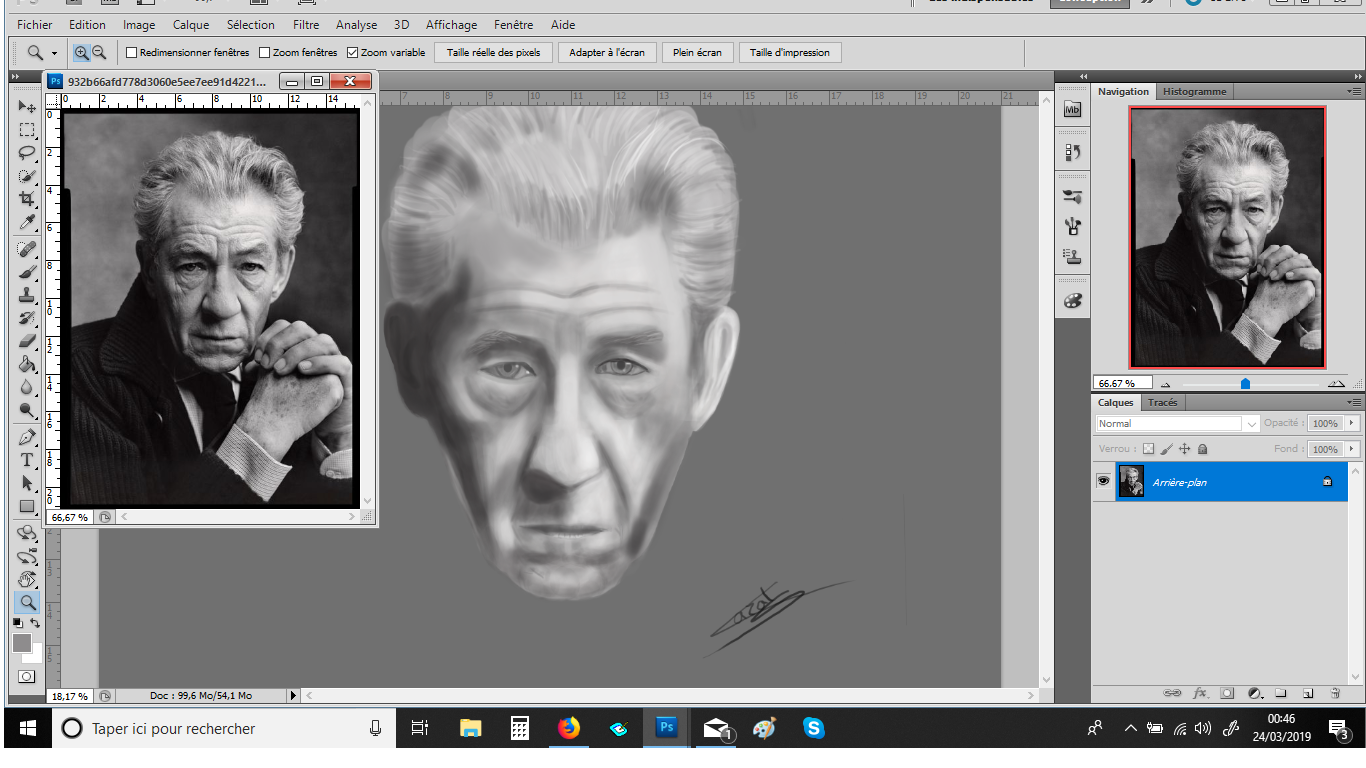The width and height of the screenshot is (1366, 768).
Task: Select the Crop tool
Action: pyautogui.click(x=27, y=199)
